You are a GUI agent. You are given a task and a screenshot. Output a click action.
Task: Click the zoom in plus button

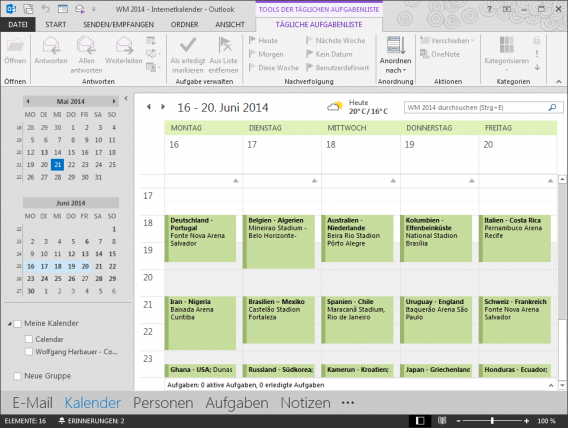coord(526,421)
